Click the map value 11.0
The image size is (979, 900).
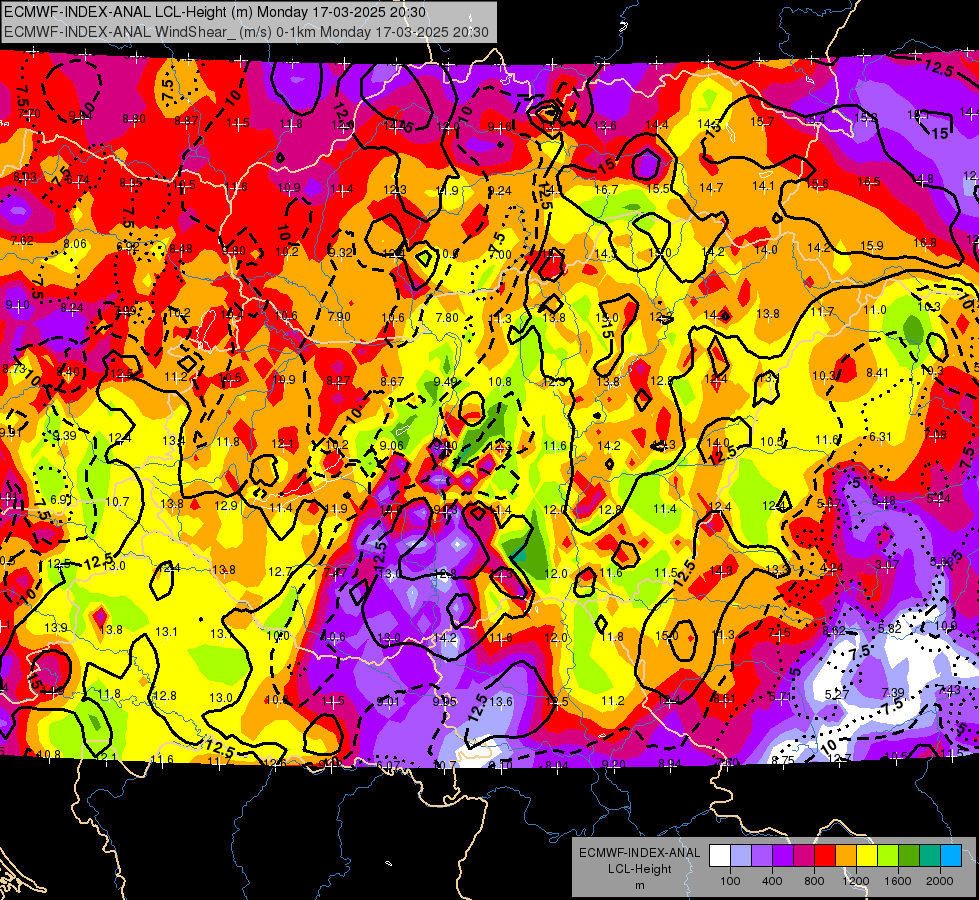[x=875, y=310]
